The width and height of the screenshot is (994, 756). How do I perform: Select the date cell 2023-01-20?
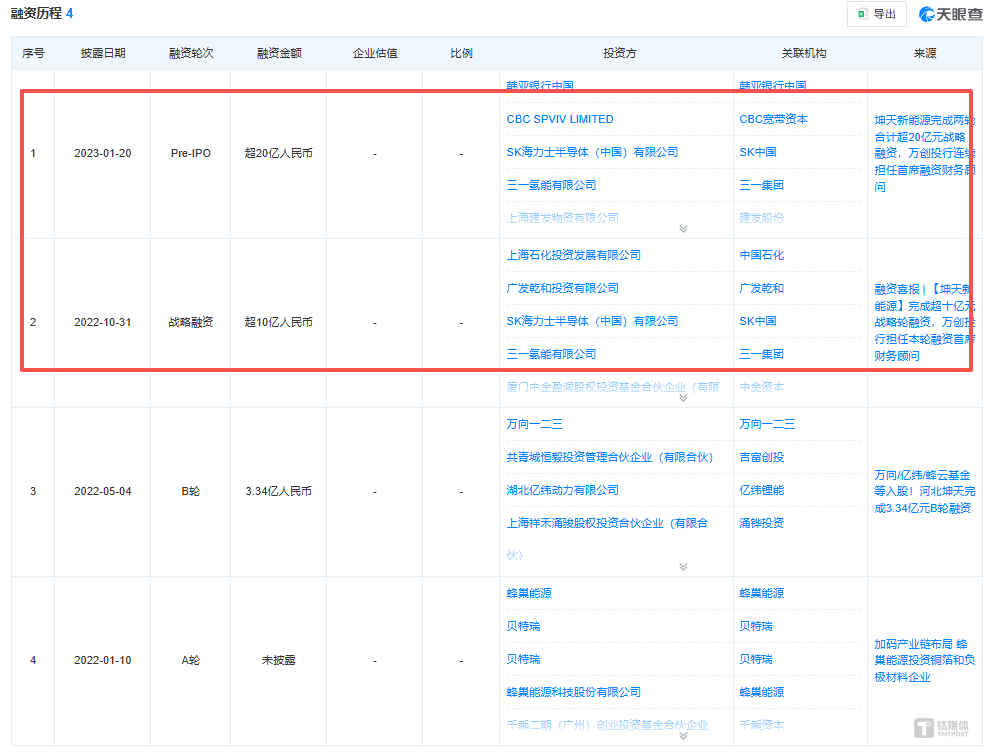(103, 153)
